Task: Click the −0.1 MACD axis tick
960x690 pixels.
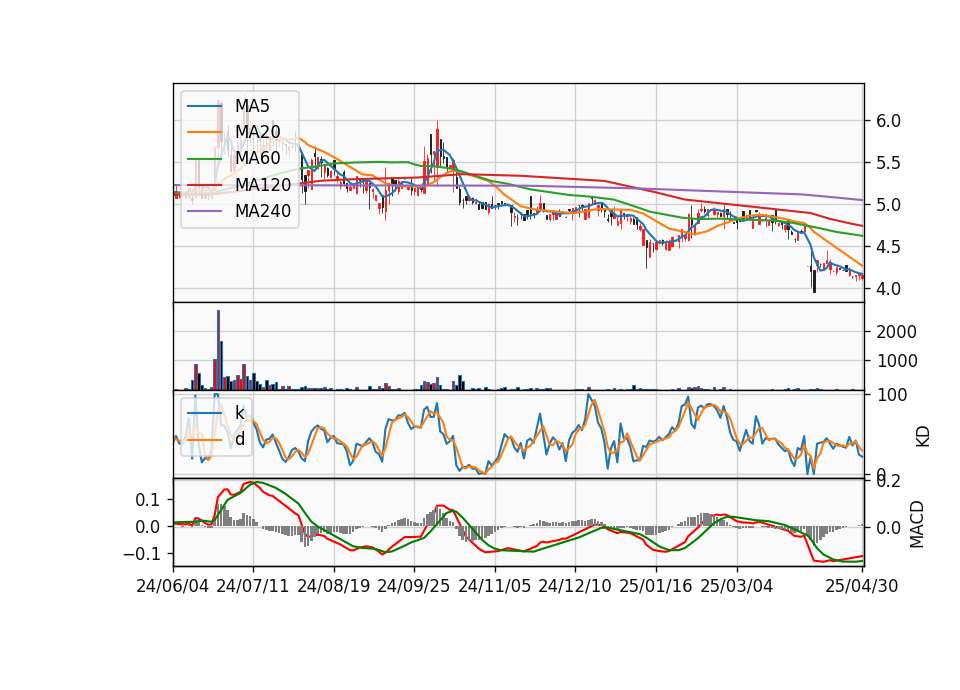Action: tap(141, 554)
